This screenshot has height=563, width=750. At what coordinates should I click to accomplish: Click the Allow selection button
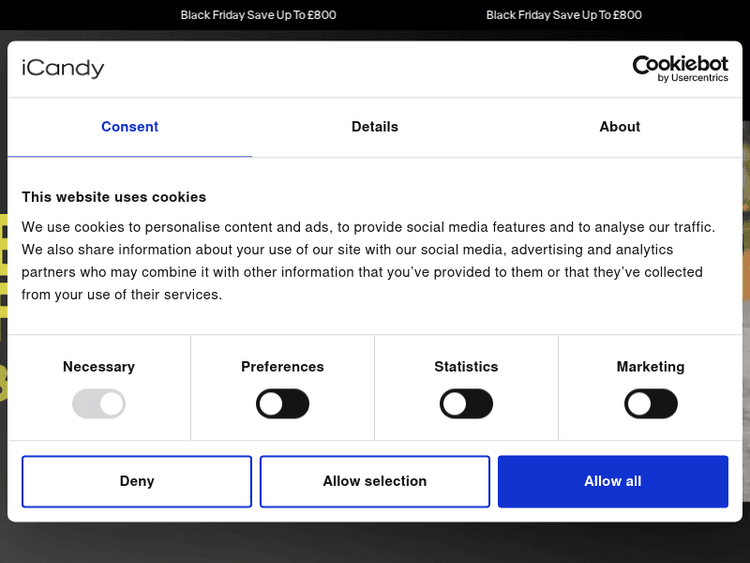(x=375, y=481)
